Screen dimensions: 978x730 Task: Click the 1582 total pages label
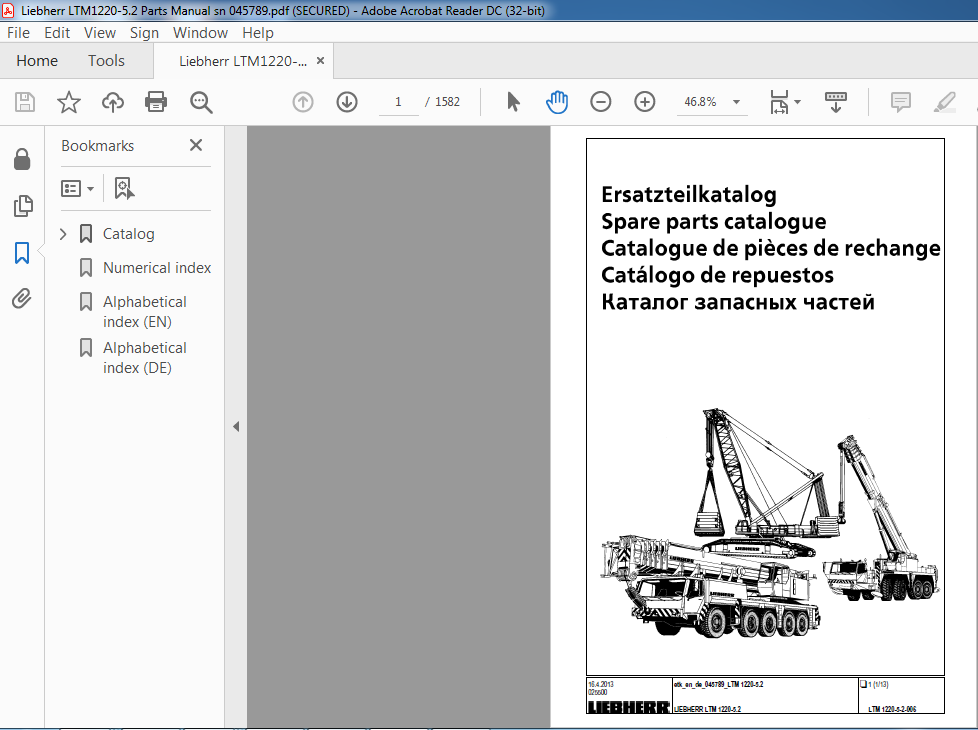[447, 102]
